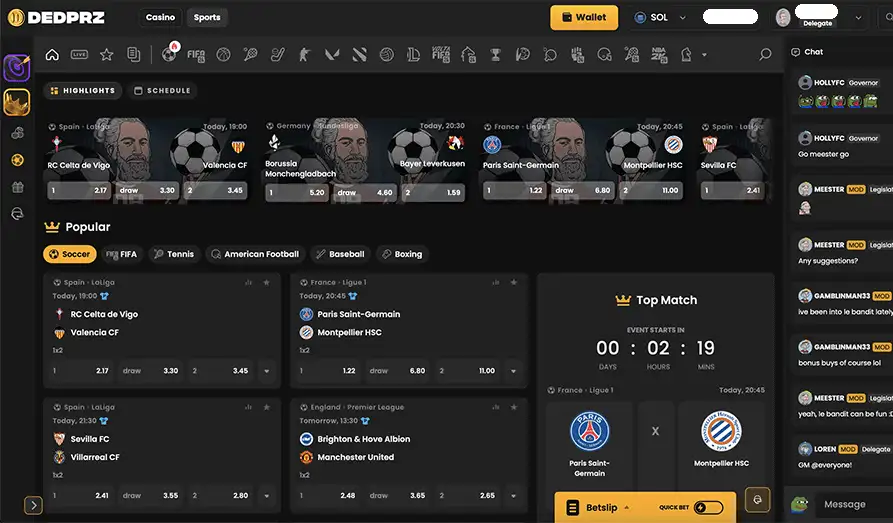Screen dimensions: 893x523
Task: Favorite the Celta de Vigo match star
Action: tap(266, 283)
